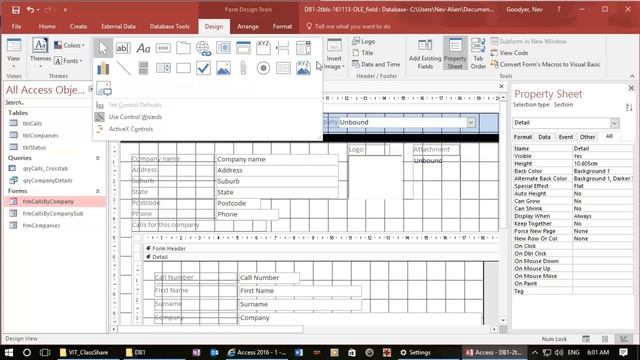Pick the Chart control (bar chart icon)
Screen dimensions: 640x360
tap(103, 68)
